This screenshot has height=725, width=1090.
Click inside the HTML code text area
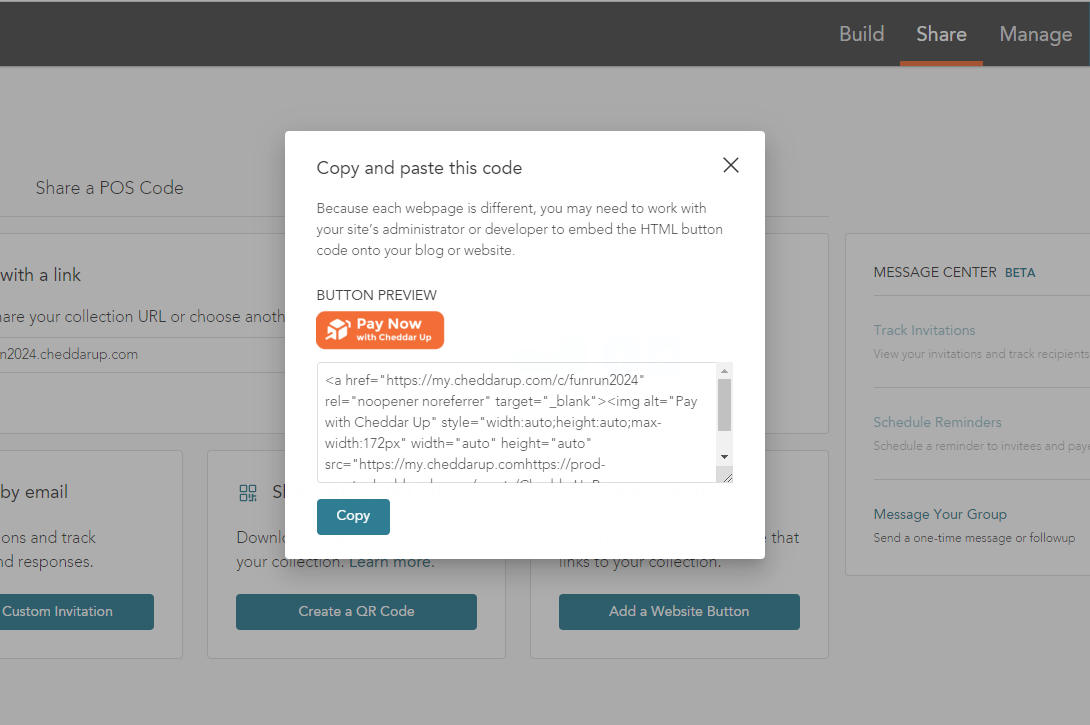[516, 422]
